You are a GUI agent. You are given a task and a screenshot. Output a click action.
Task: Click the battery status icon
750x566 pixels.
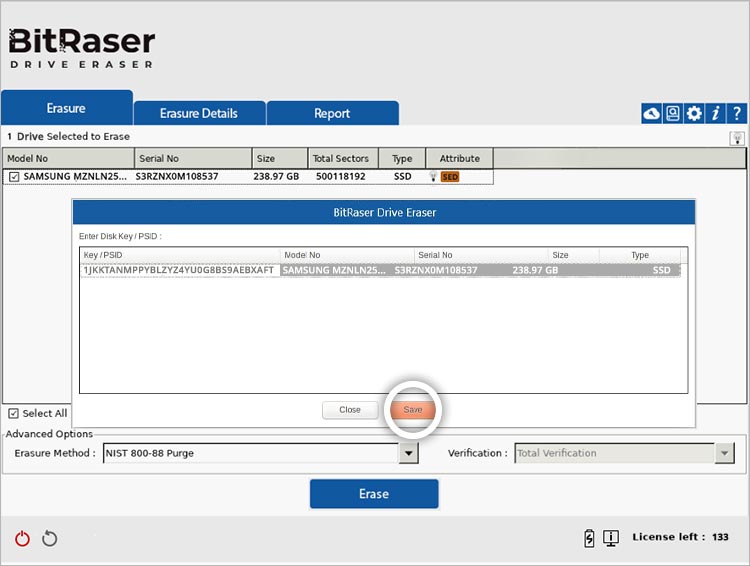click(589, 538)
